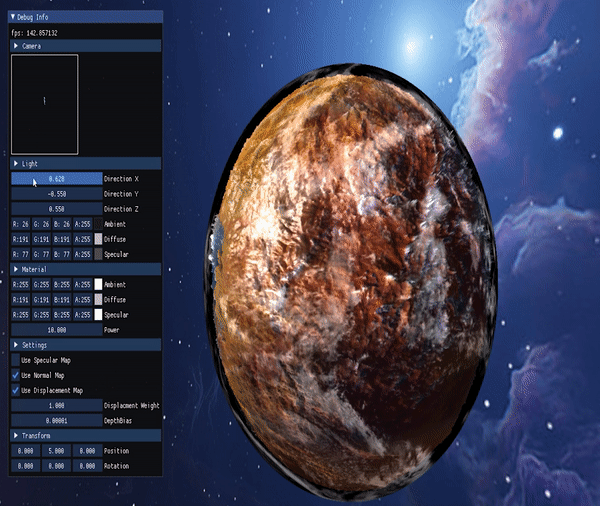Image resolution: width=600 pixels, height=506 pixels.
Task: Enable the Use Specular Map checkbox
Action: [x=15, y=360]
